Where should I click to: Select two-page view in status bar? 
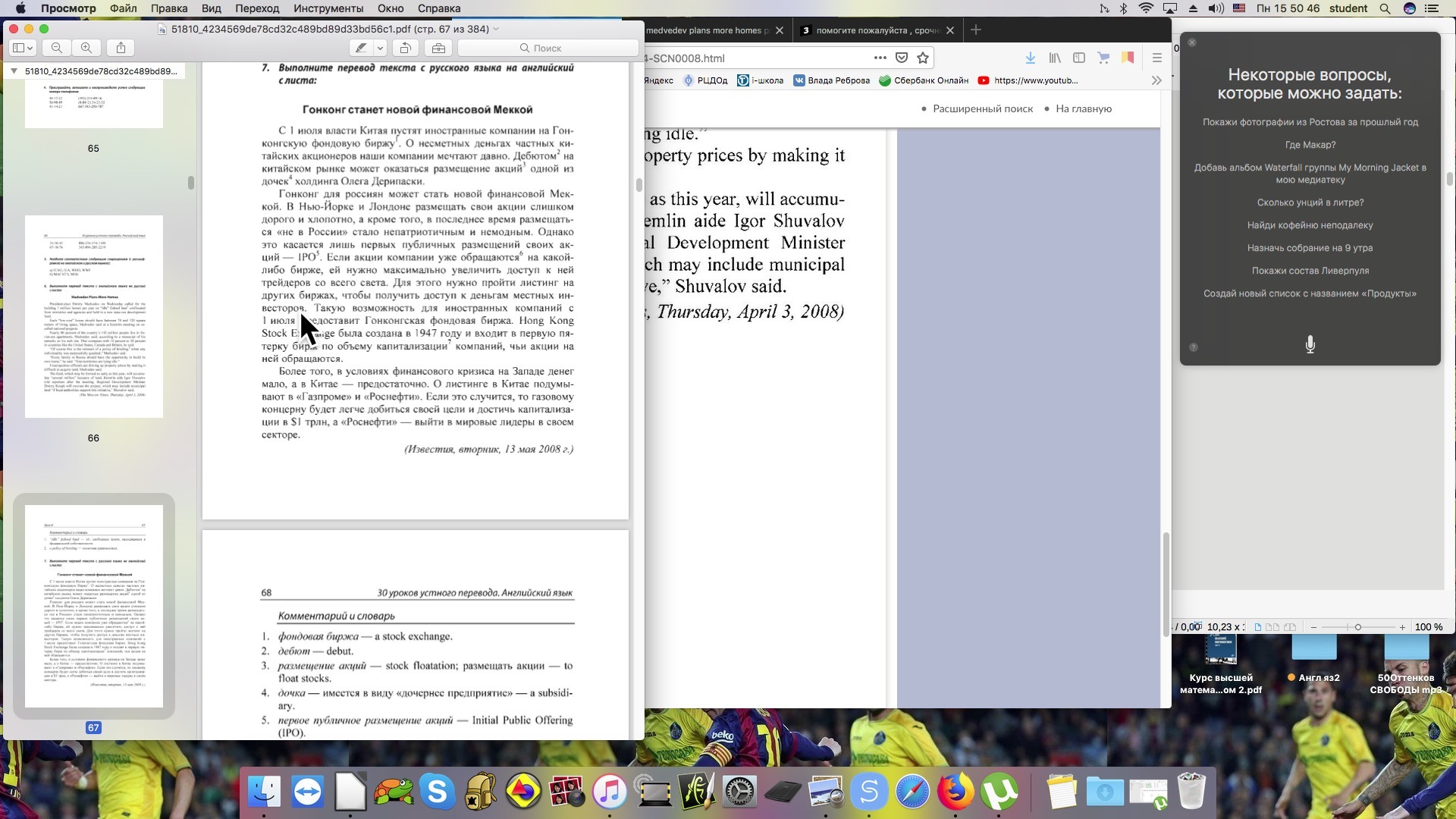click(x=1272, y=627)
